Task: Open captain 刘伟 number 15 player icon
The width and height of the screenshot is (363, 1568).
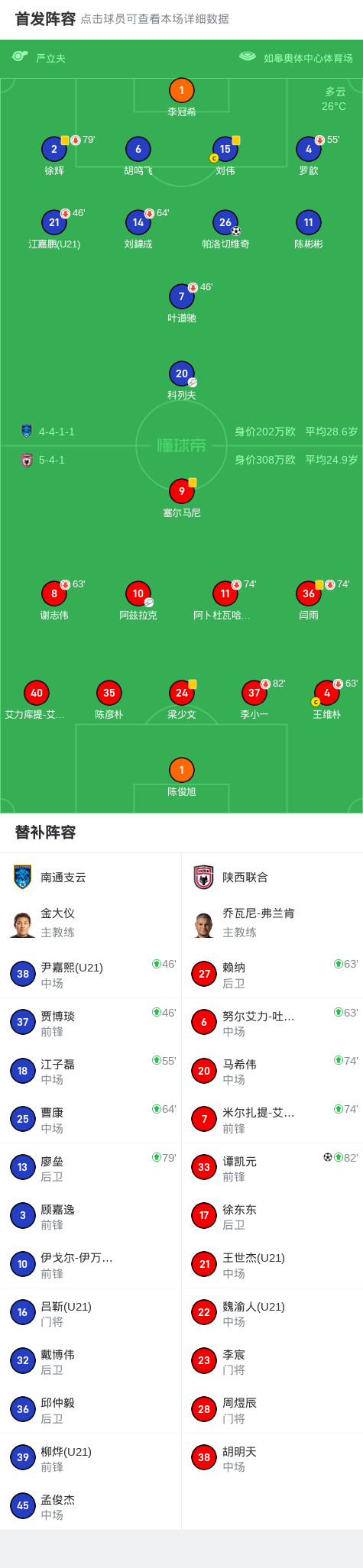Action: coord(225,149)
